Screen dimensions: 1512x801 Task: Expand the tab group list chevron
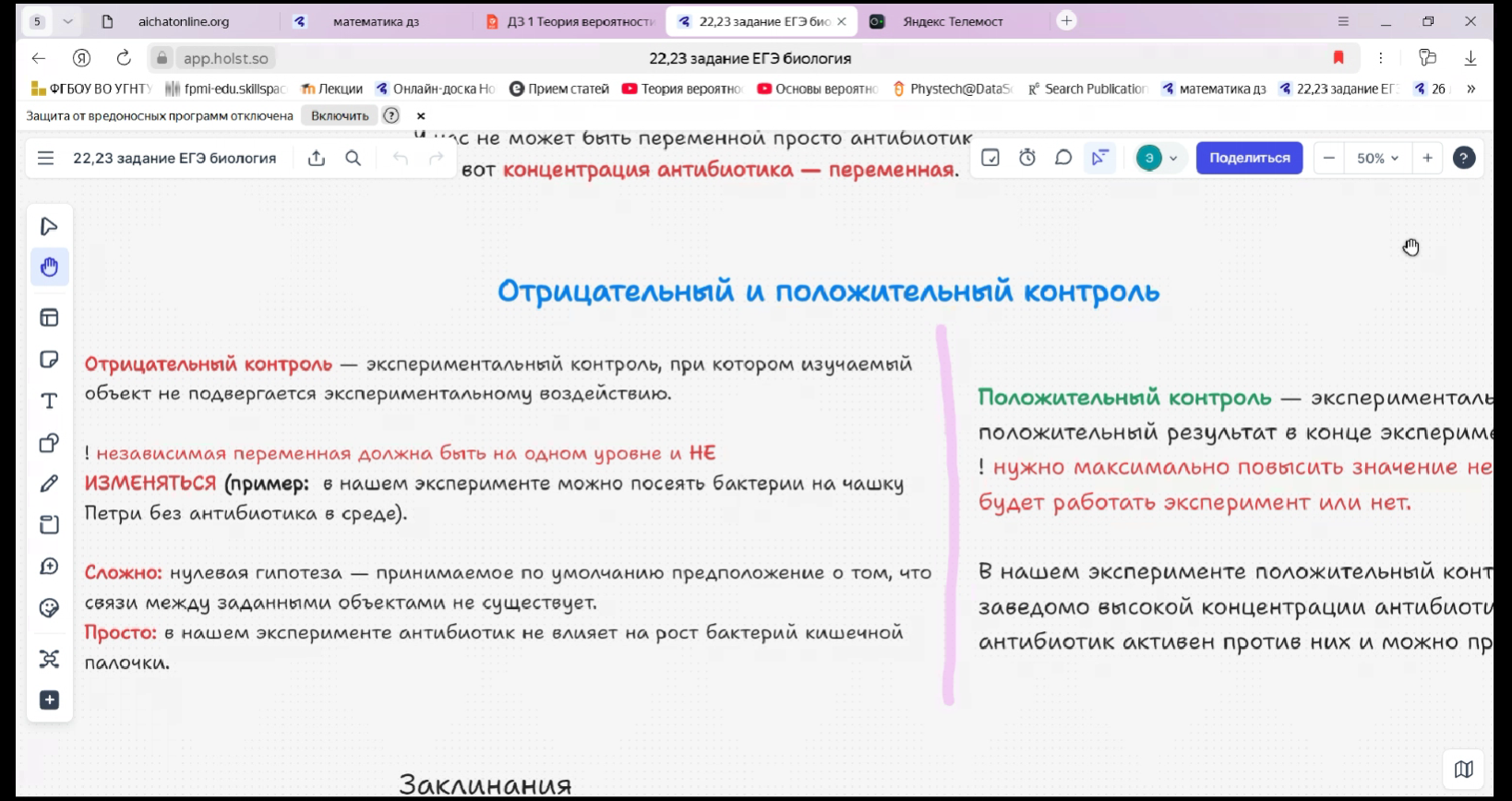[67, 21]
